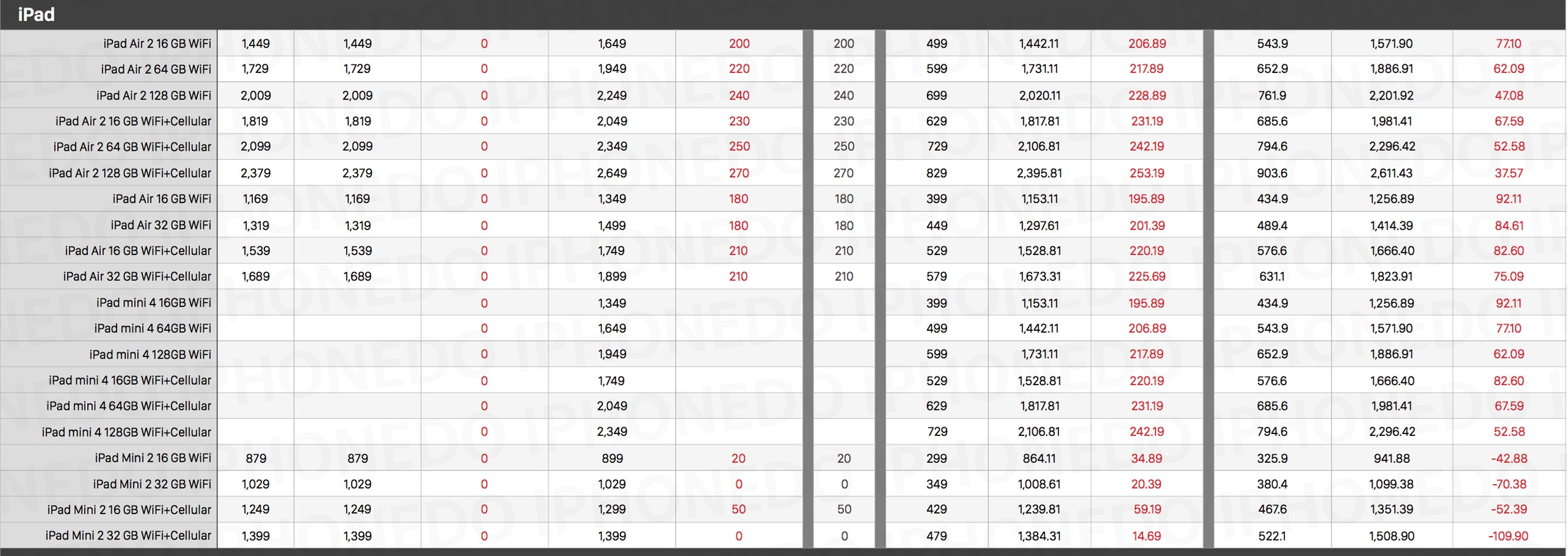
Task: Select the iPad Mini 2 32 GB WiFi label
Action: 152,484
